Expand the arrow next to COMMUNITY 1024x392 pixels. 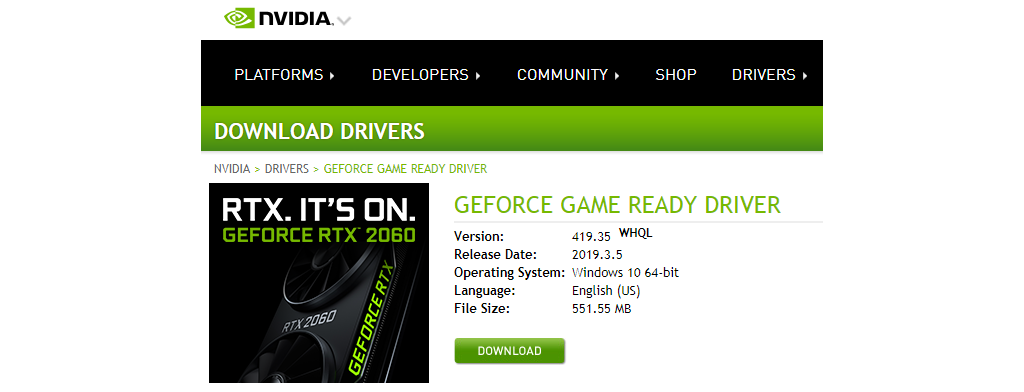(x=616, y=76)
